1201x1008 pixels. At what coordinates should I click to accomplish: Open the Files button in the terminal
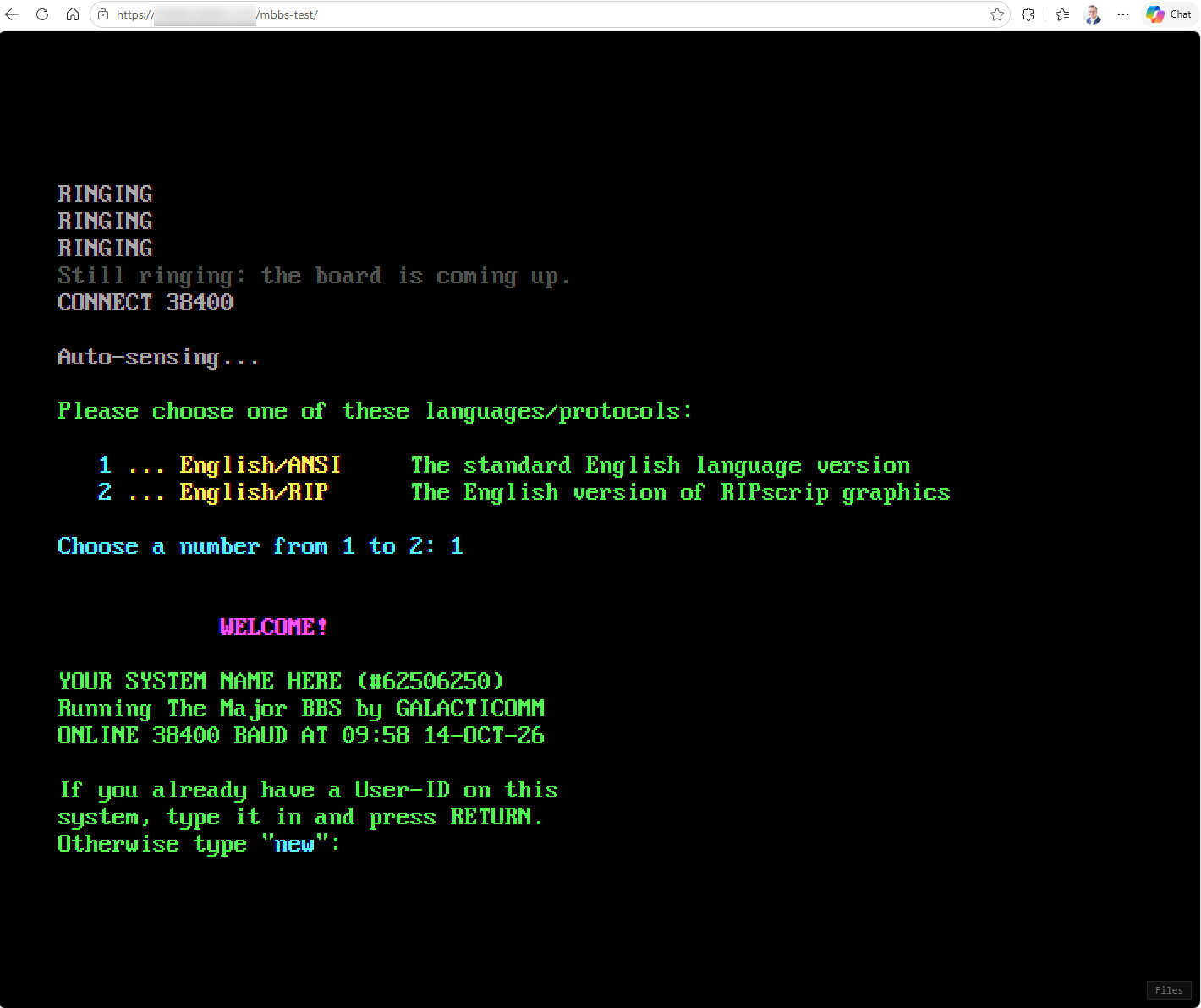click(x=1169, y=990)
